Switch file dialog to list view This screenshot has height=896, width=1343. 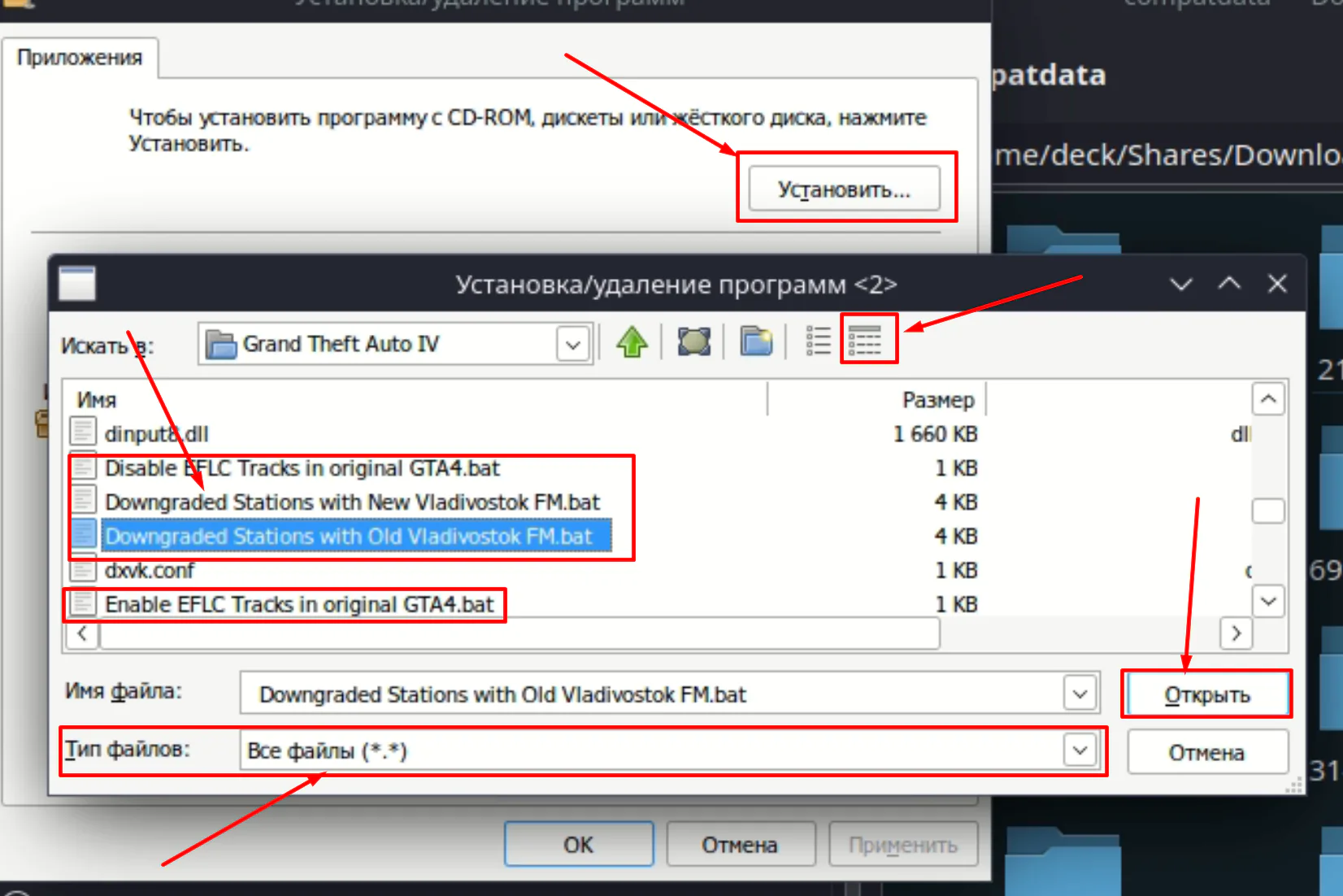[818, 341]
